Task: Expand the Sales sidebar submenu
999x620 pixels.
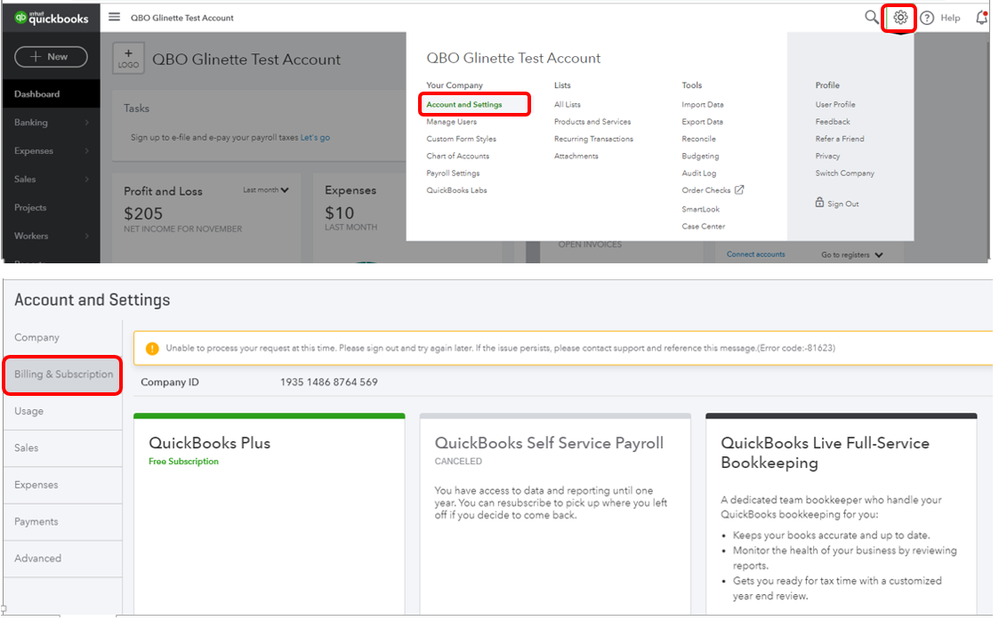Action: click(87, 179)
